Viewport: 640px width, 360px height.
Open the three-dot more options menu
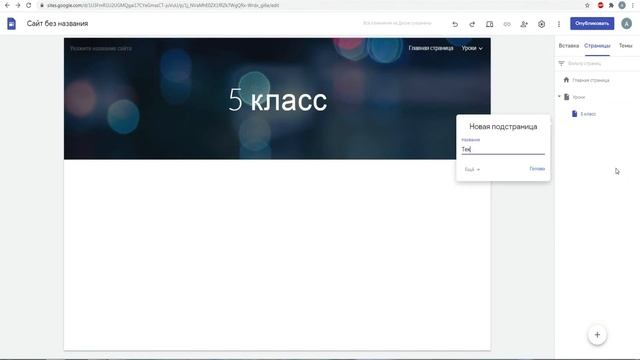pyautogui.click(x=559, y=24)
